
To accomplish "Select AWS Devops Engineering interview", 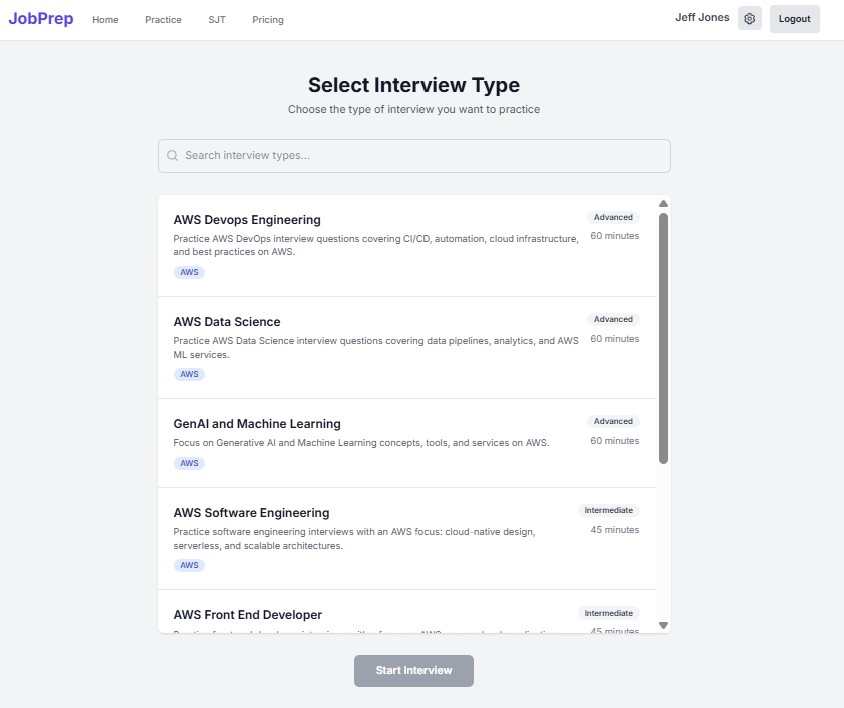I will pyautogui.click(x=407, y=246).
